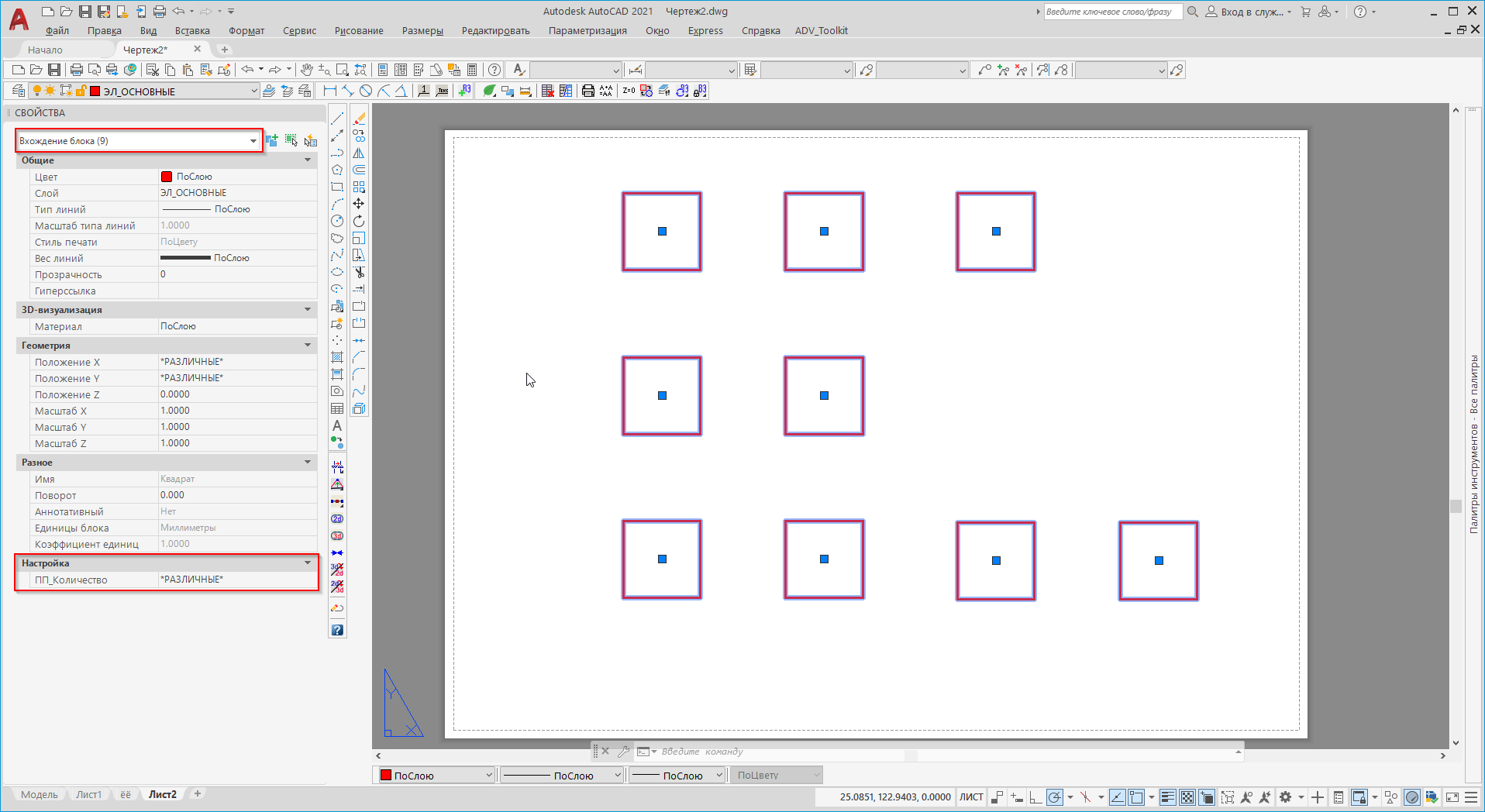The width and height of the screenshot is (1485, 812).
Task: Click the Select Objects icon in Properties
Action: (291, 140)
